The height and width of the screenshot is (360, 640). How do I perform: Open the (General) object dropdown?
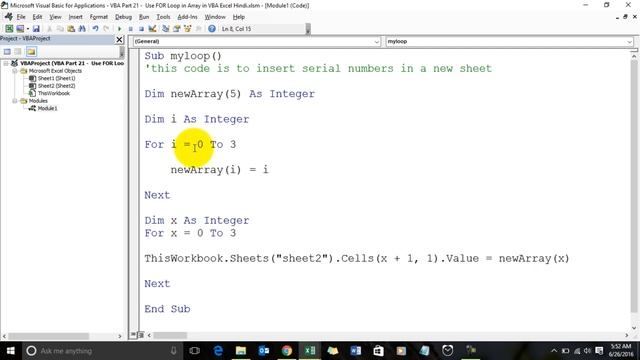click(x=376, y=42)
